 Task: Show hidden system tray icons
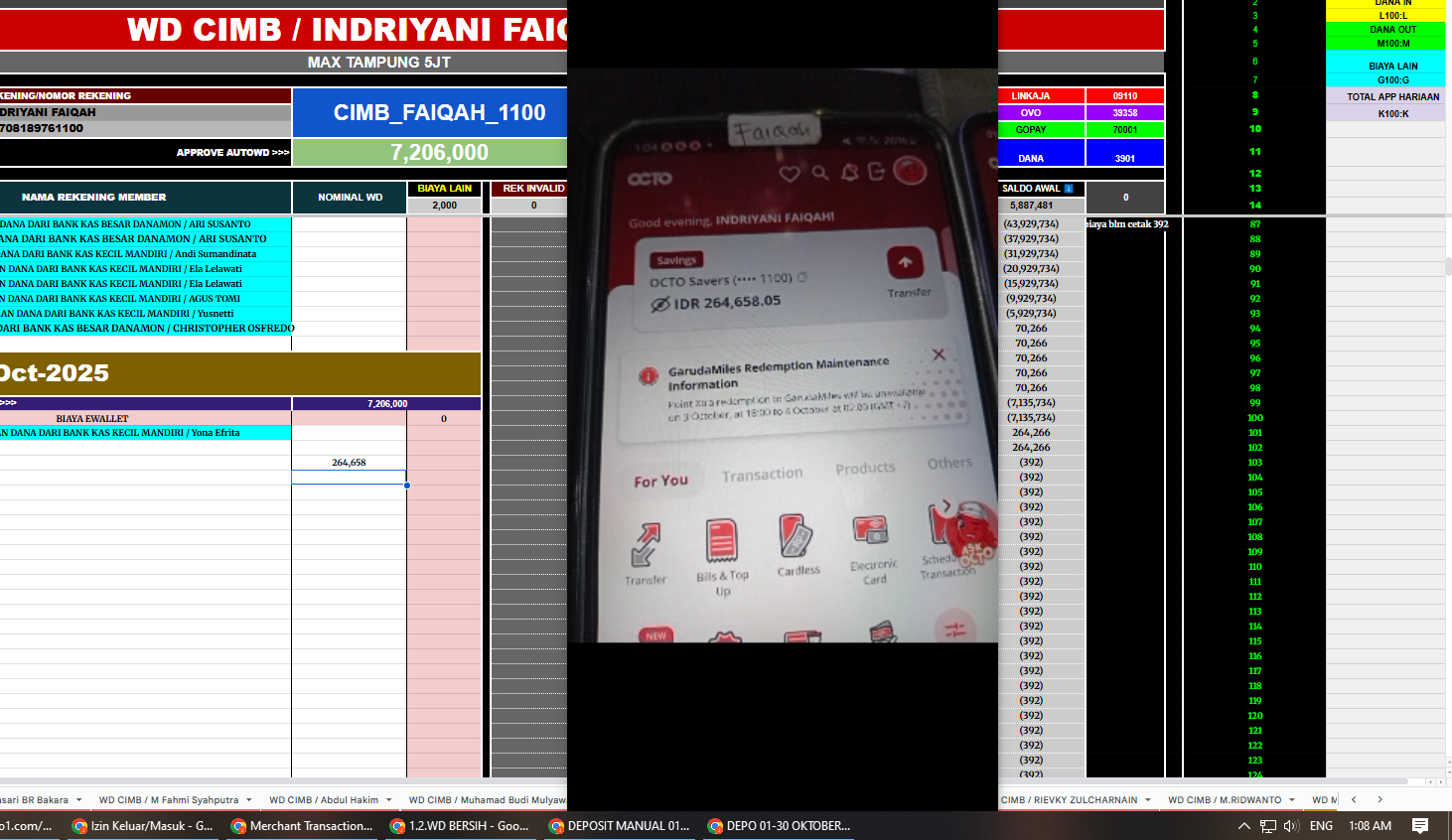1243,825
